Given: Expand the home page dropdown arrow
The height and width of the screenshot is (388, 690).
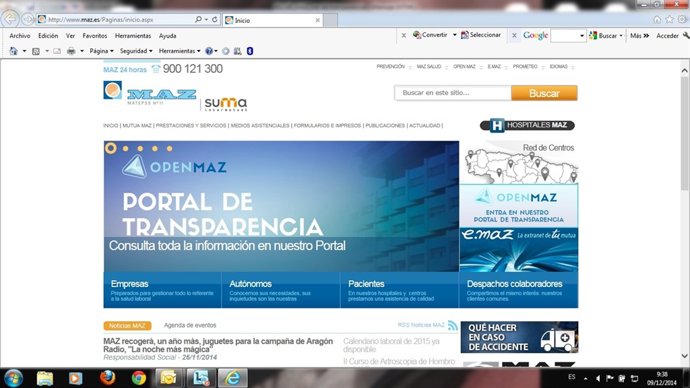Looking at the screenshot, I should 24,51.
